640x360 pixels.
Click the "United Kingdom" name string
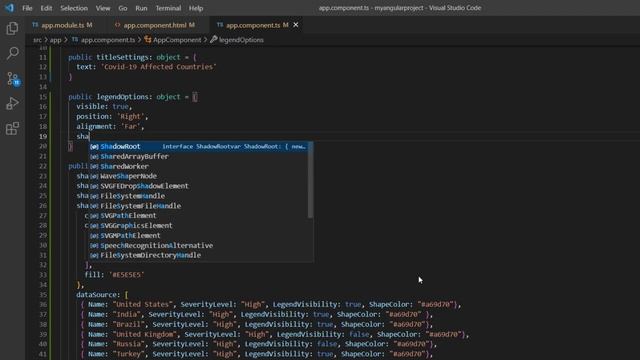point(144,334)
